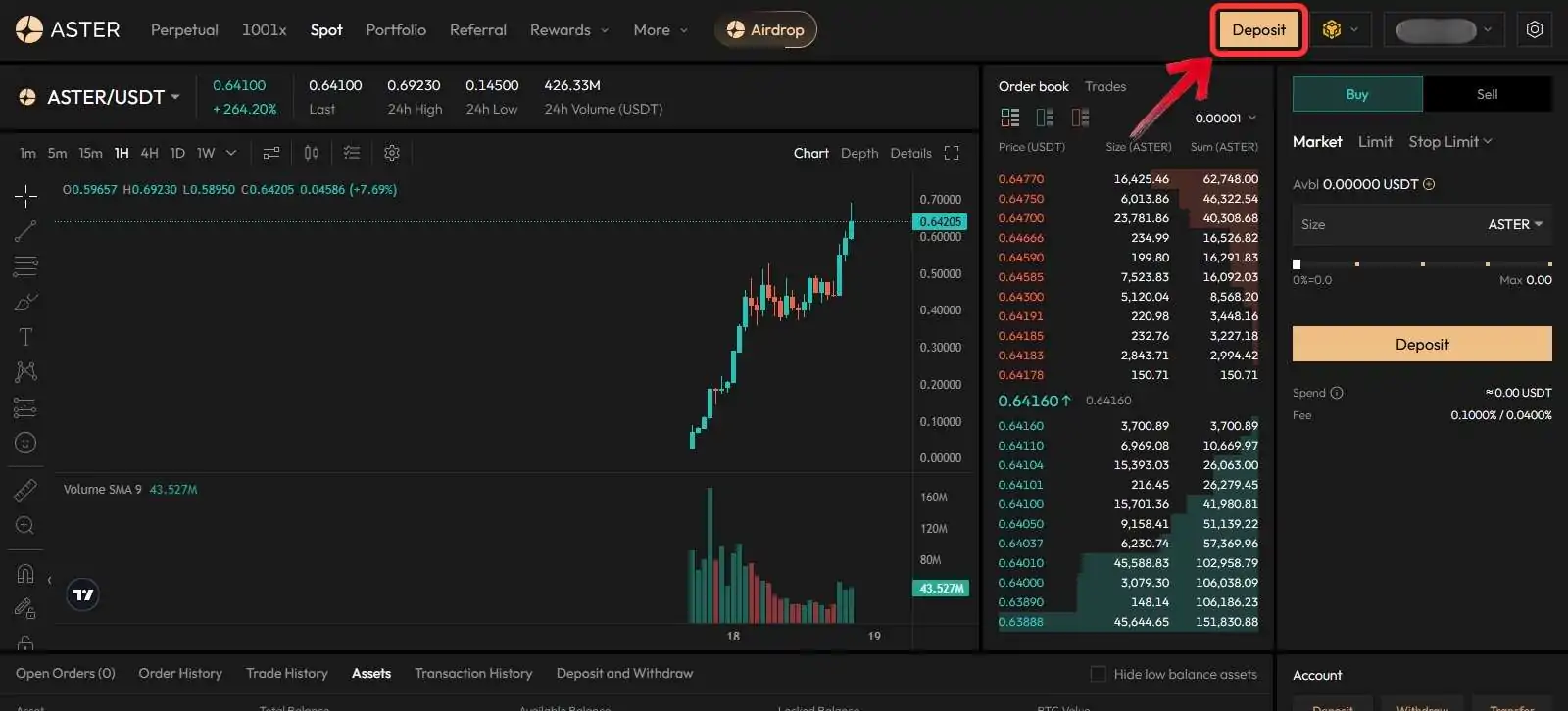Open the settings icon in top bar
This screenshot has height=711, width=1568.
pos(1535,29)
